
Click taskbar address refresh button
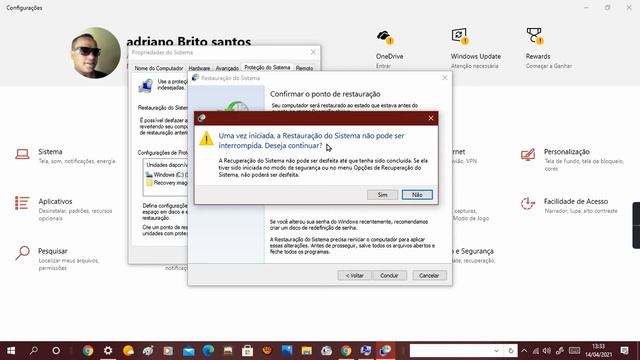pos(511,351)
